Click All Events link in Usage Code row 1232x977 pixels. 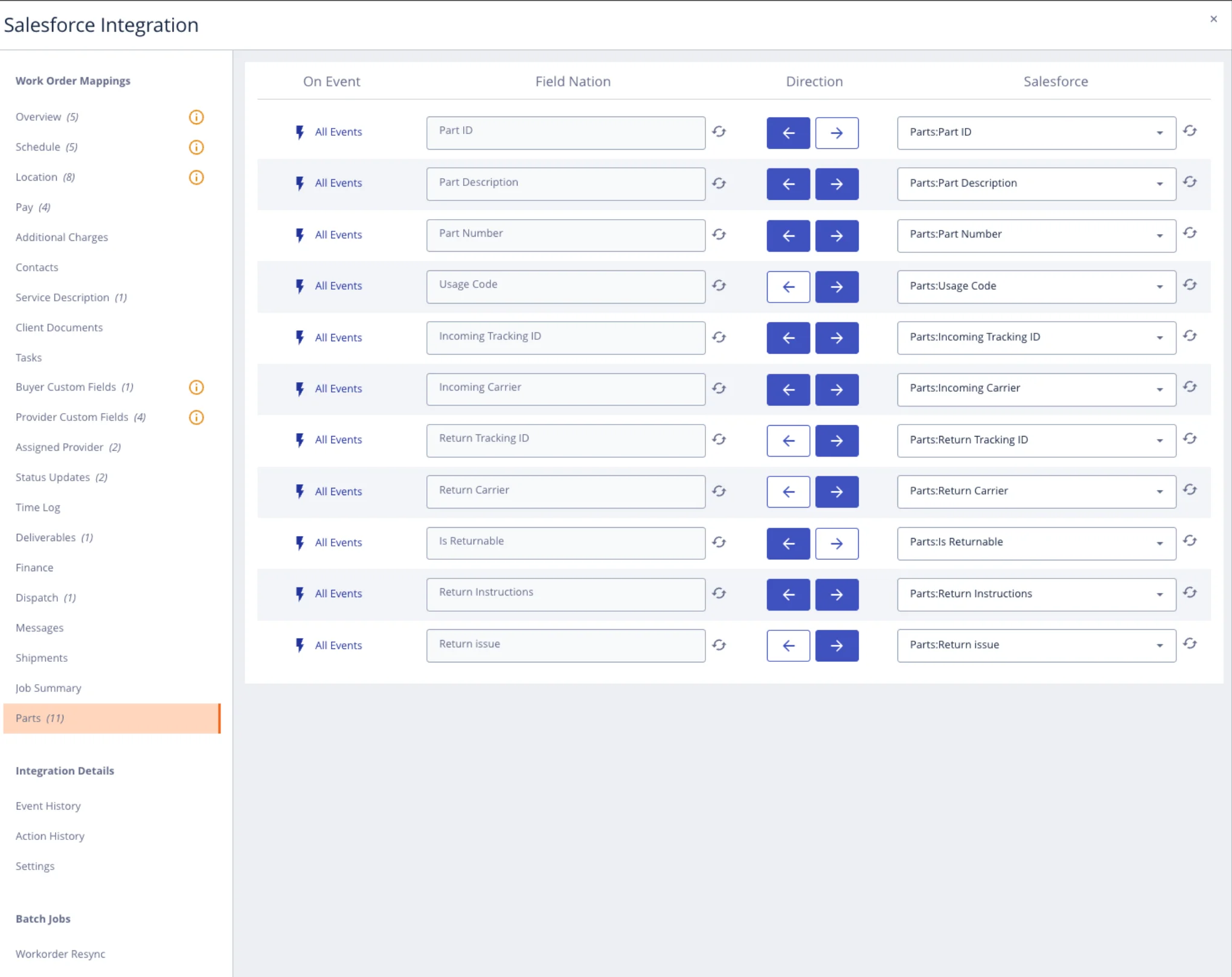(x=338, y=286)
